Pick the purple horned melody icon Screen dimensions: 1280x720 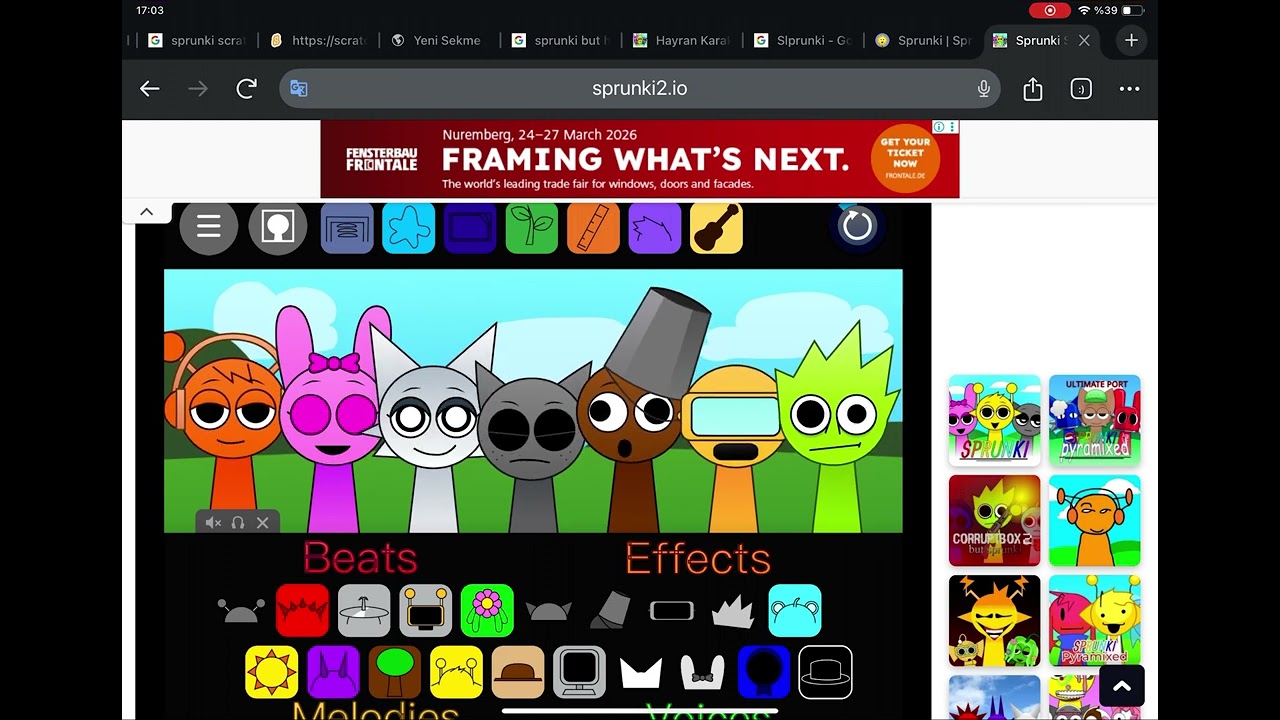coord(333,672)
